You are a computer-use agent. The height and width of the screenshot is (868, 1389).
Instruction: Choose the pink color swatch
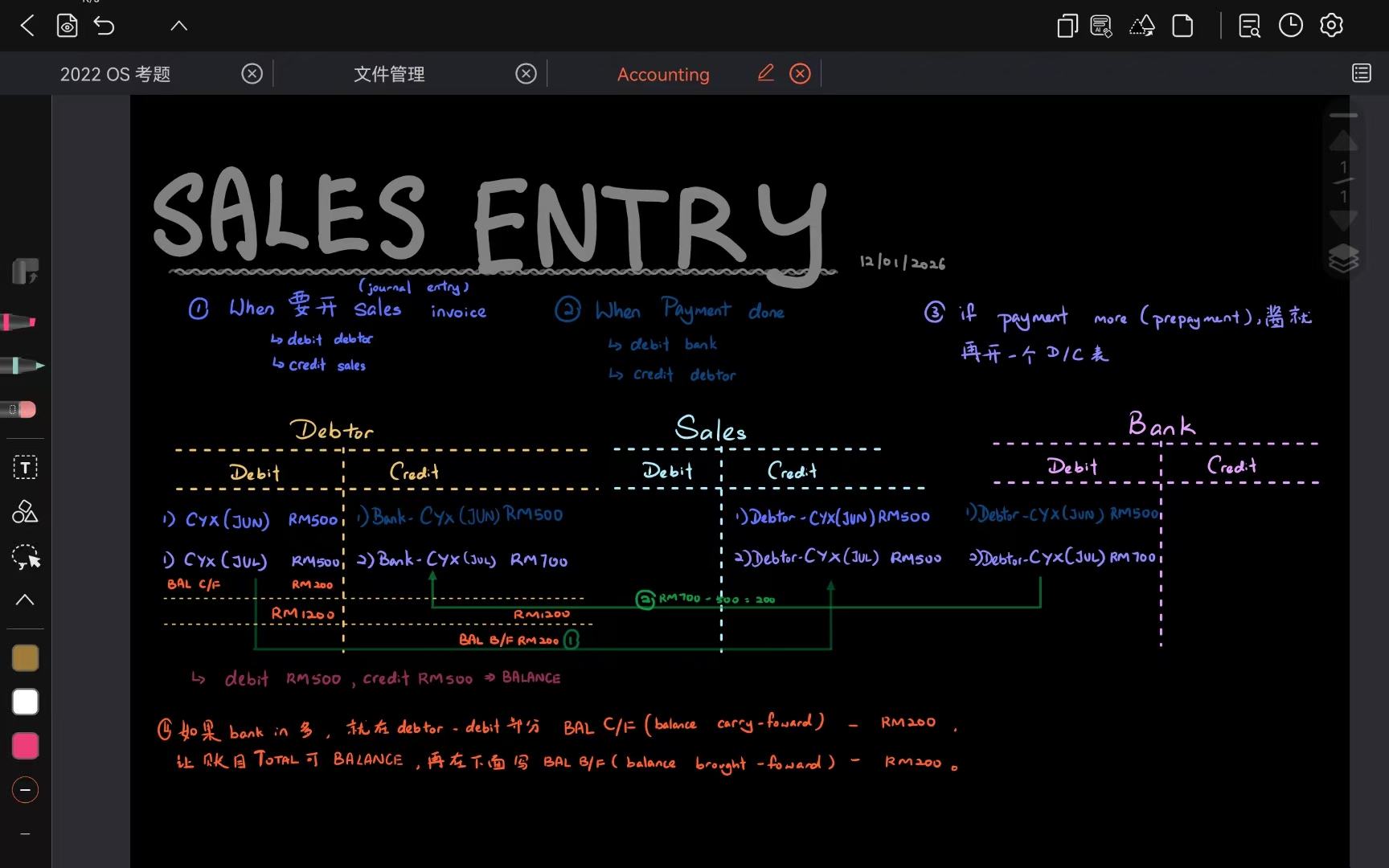[25, 746]
